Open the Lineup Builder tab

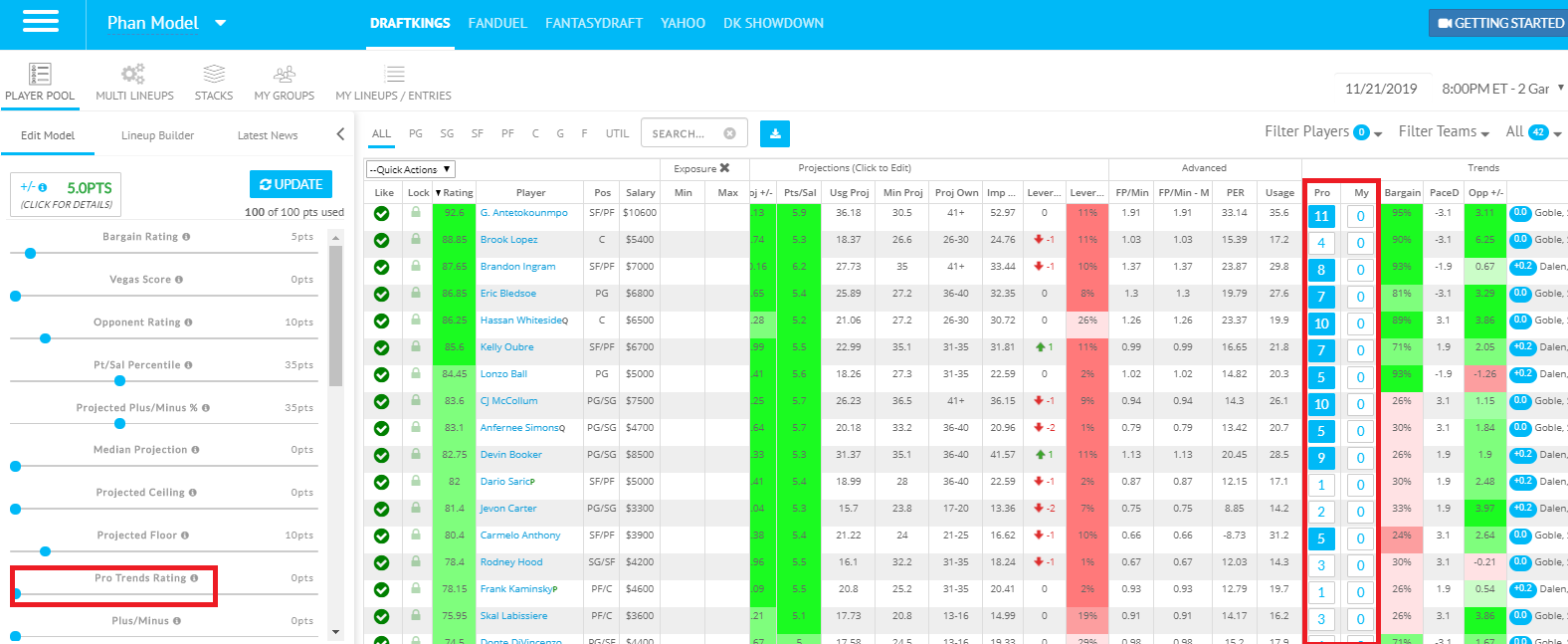157,135
